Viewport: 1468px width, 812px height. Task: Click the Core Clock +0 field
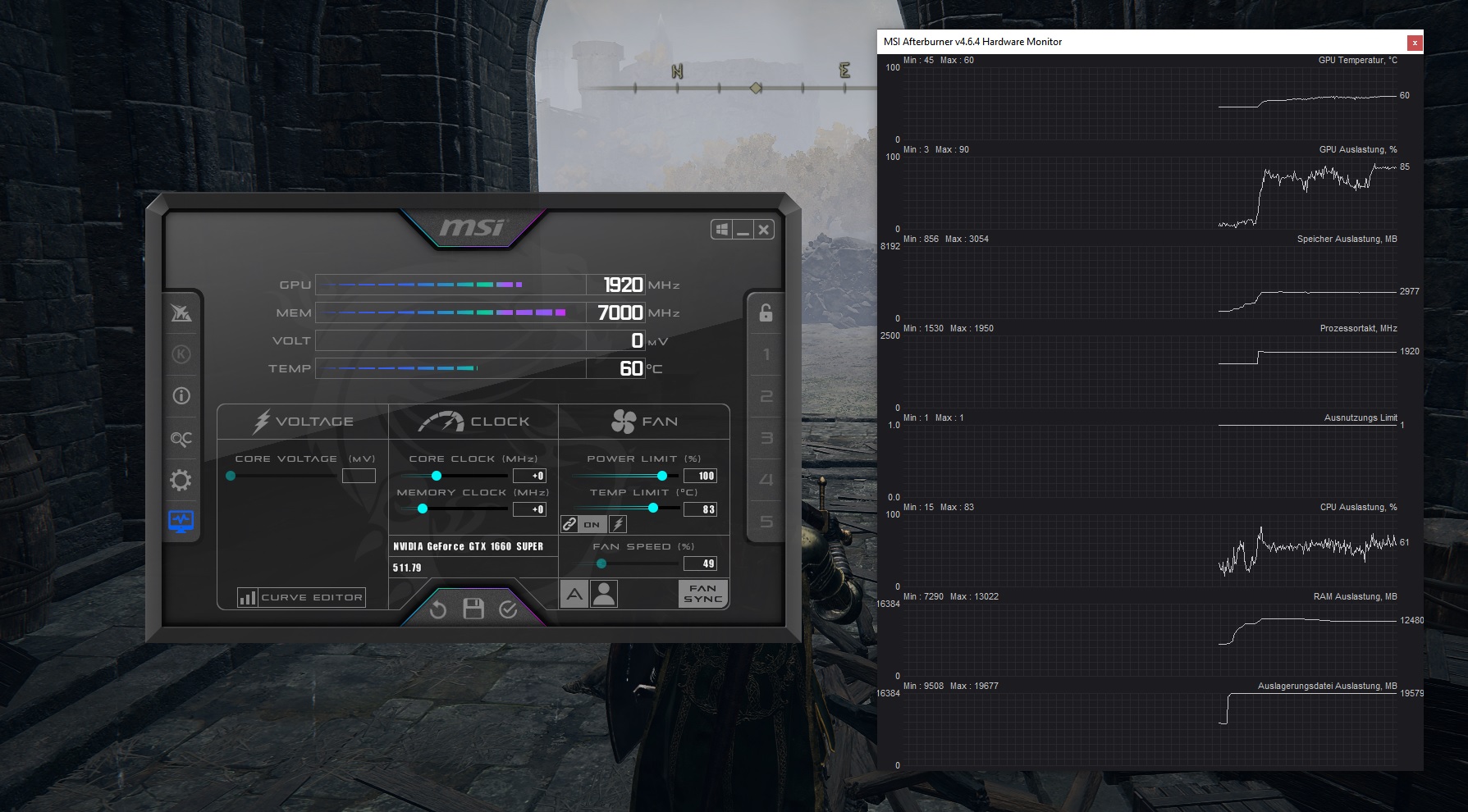coord(529,476)
